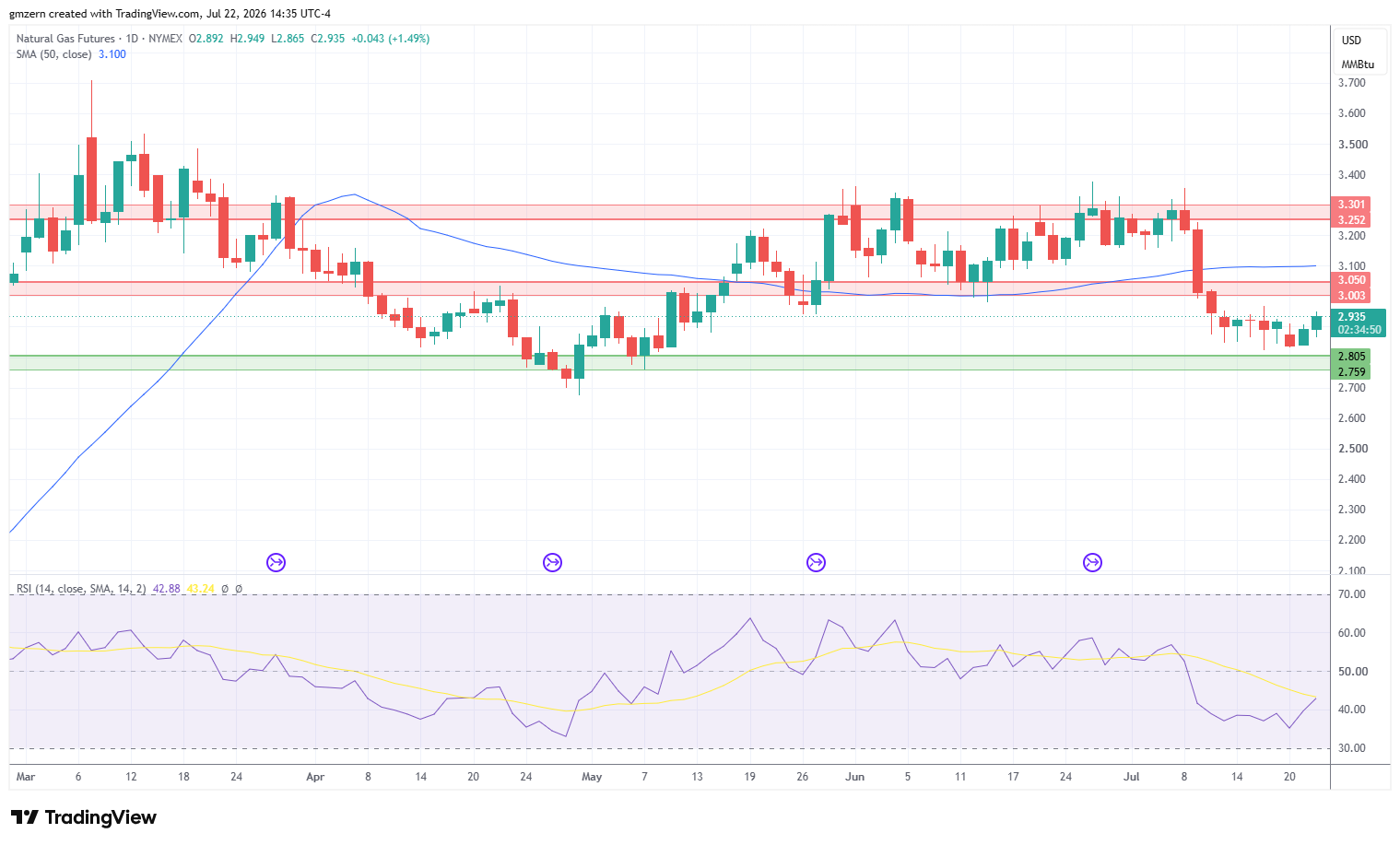This screenshot has width=1400, height=845.
Task: Click the 2.805 green support label
Action: 1351,357
